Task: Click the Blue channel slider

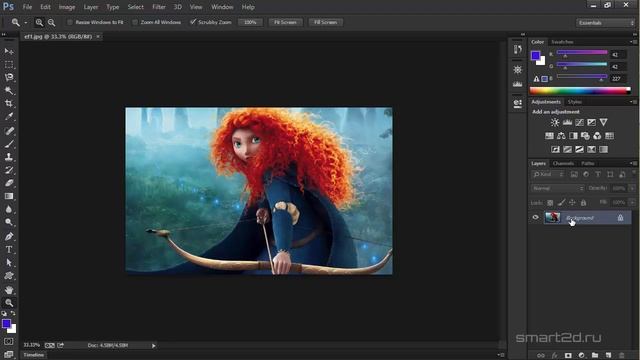Action: coord(582,76)
